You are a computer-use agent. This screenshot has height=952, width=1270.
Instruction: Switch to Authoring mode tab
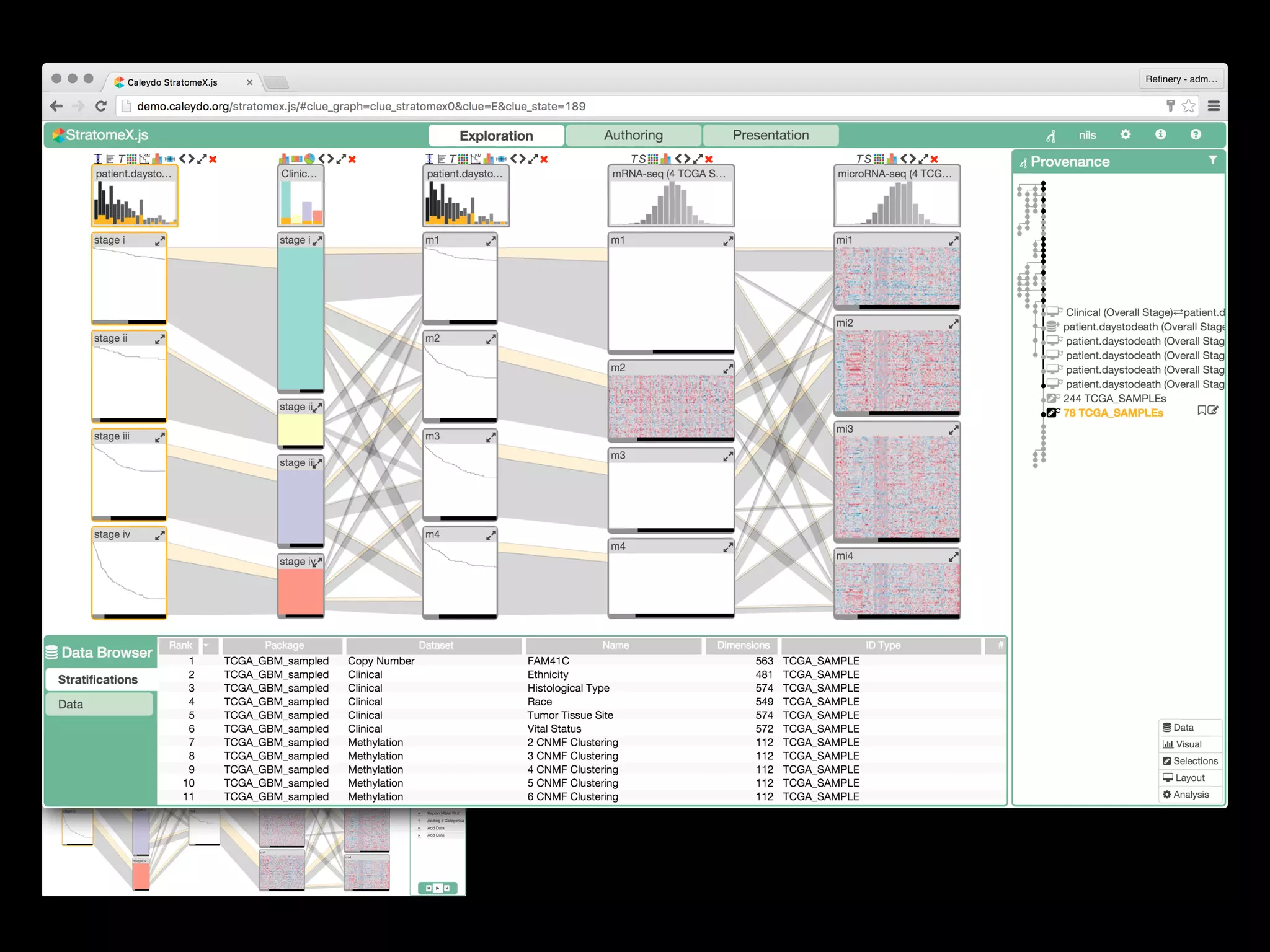(633, 135)
